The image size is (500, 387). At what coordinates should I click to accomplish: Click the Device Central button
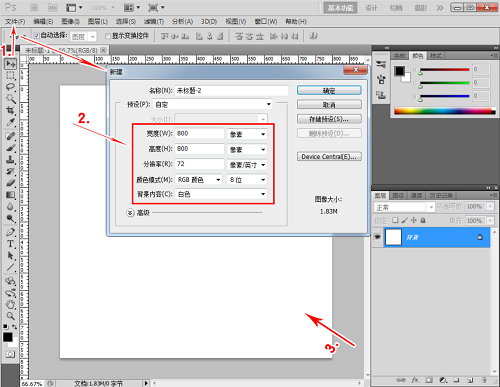click(329, 156)
